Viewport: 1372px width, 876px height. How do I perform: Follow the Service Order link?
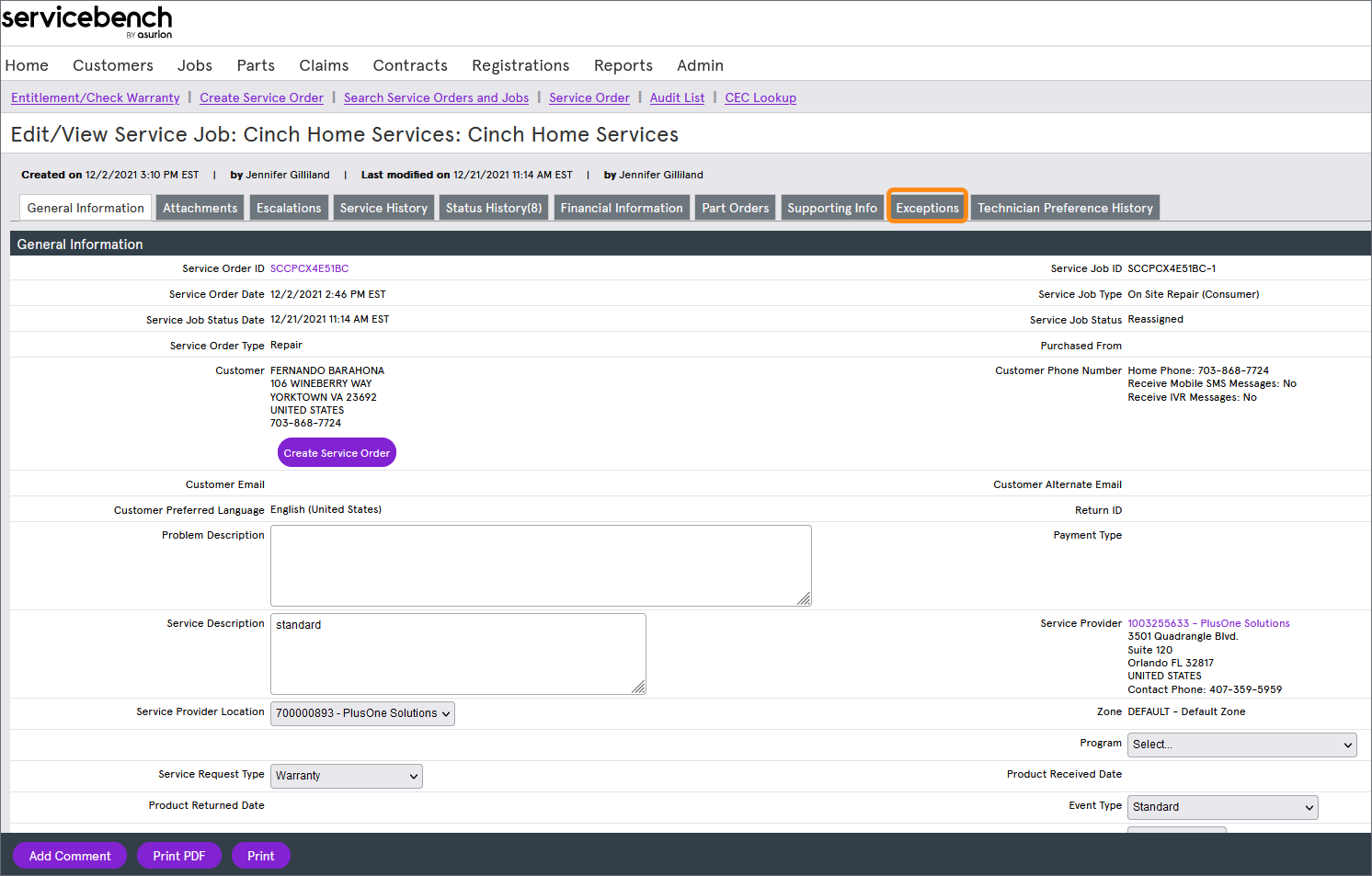[x=589, y=97]
